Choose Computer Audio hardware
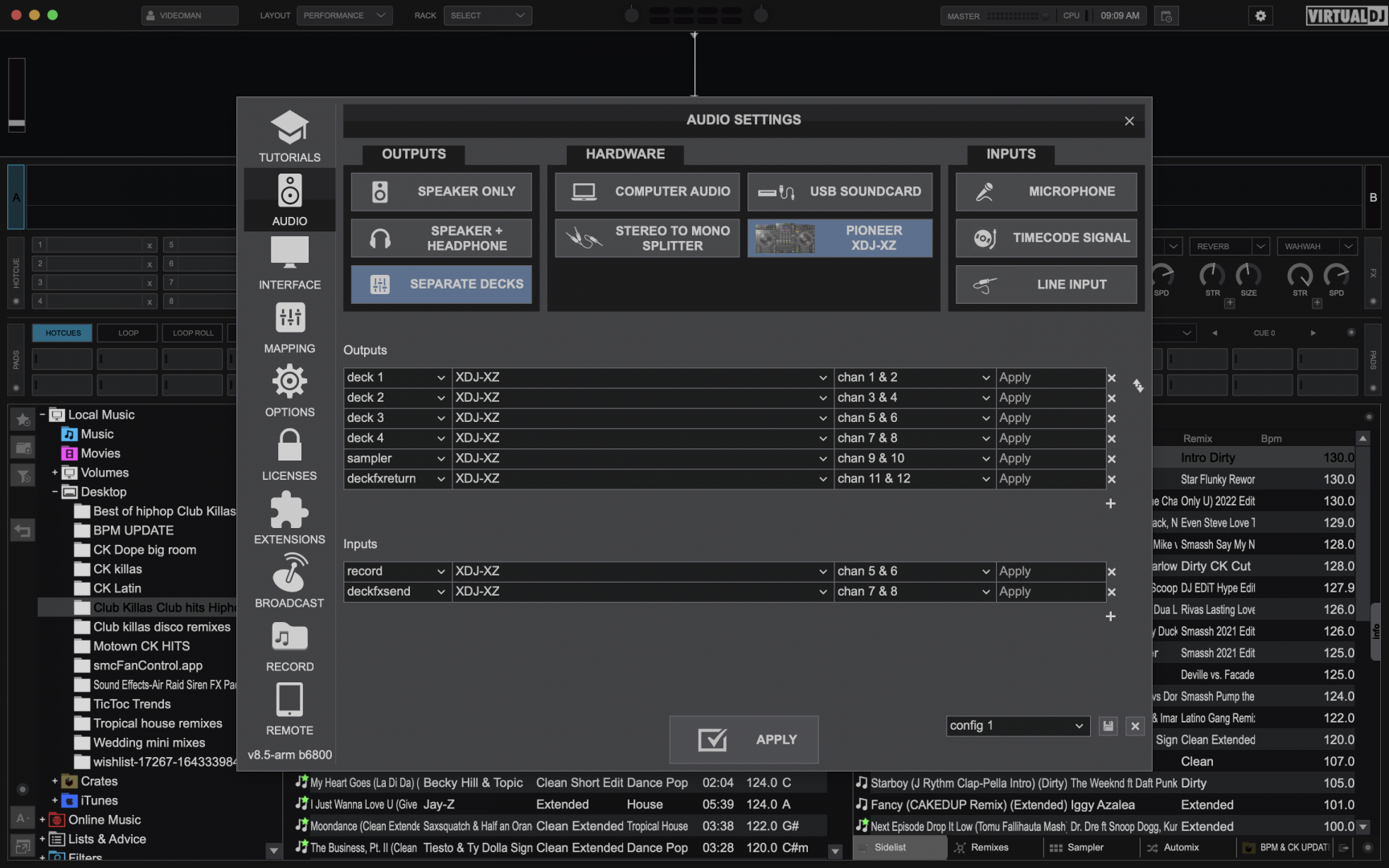Image resolution: width=1389 pixels, height=868 pixels. point(647,191)
